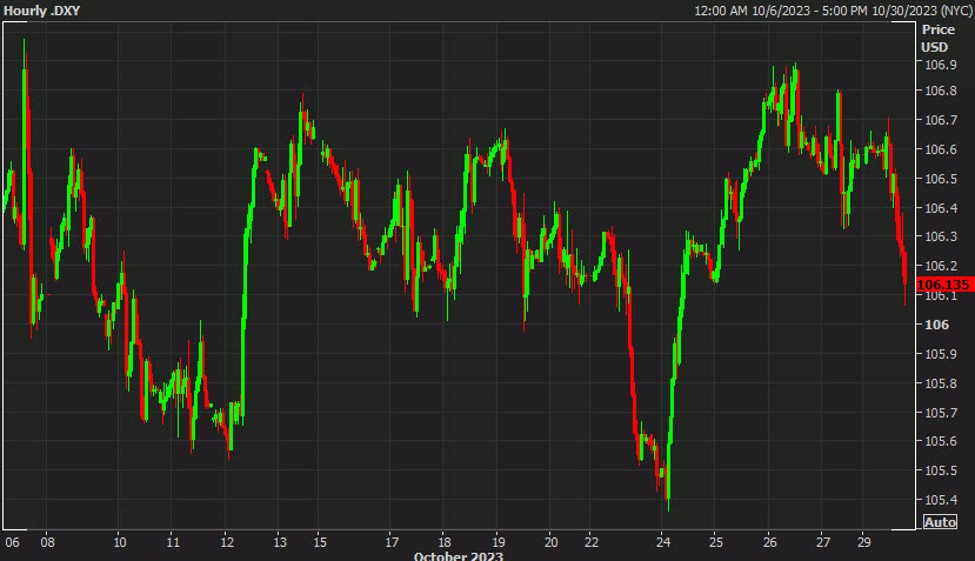Click the '19' date label on time axis
The height and width of the screenshot is (561, 975).
coord(498,542)
